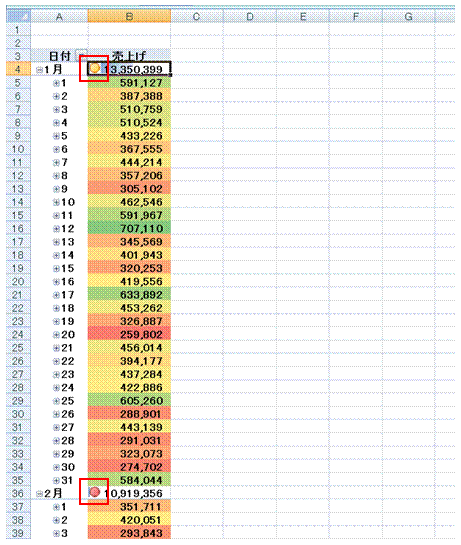
Task: Click the dark green cell 707,110
Action: pyautogui.click(x=129, y=228)
